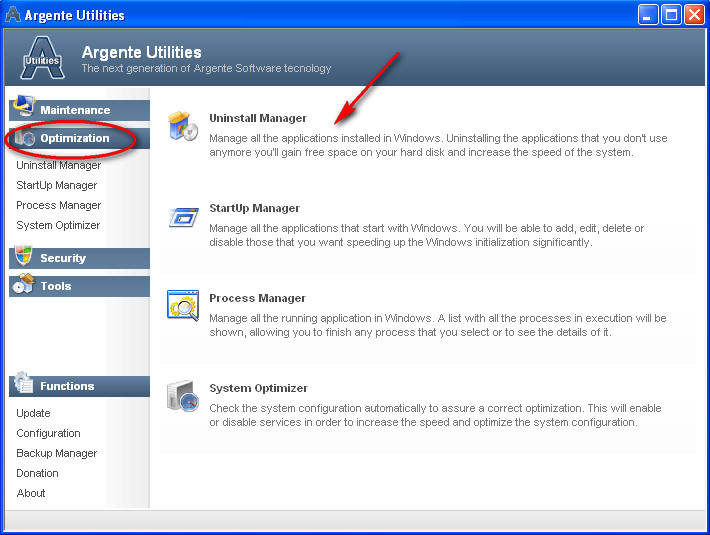Click the Maintenance computer icon in sidebar

(24, 105)
